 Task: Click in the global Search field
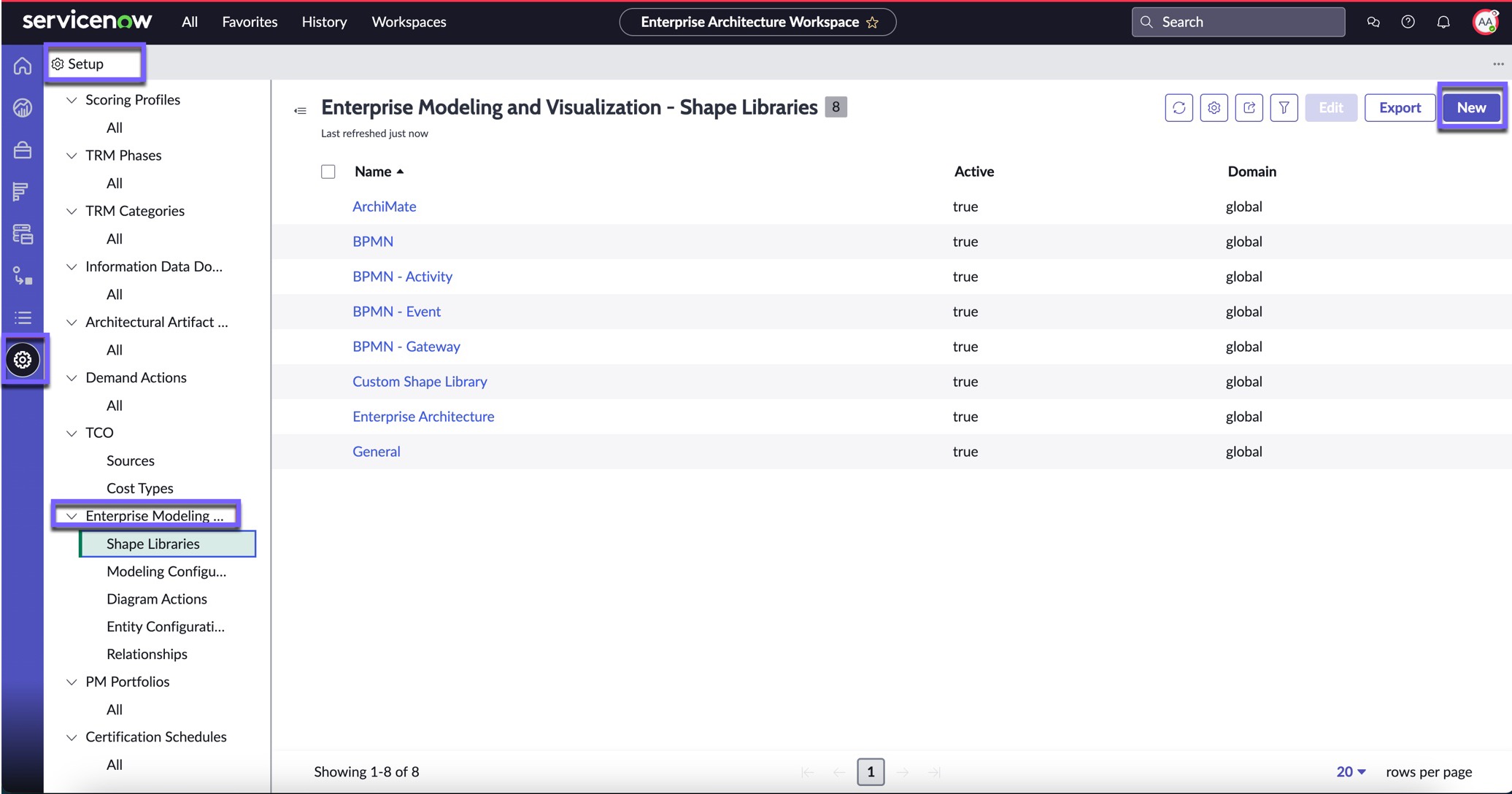tap(1238, 22)
